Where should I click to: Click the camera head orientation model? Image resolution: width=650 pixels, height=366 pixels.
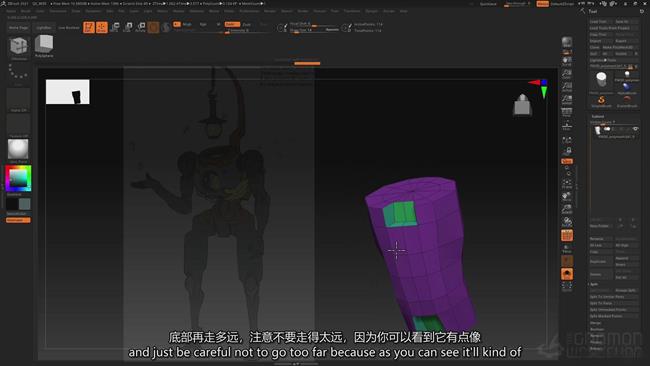[x=522, y=104]
